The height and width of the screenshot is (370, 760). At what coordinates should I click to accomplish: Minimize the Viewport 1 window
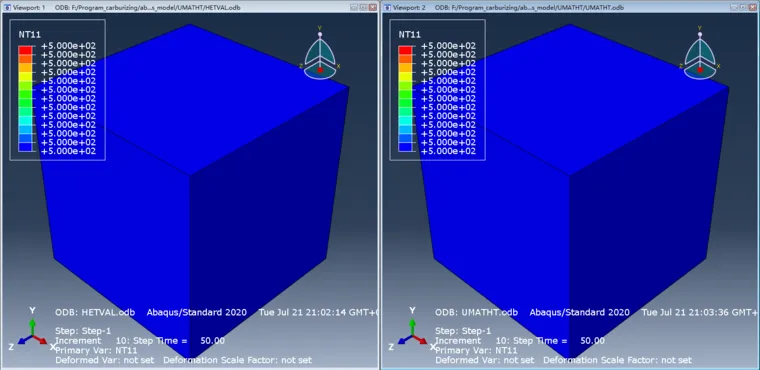pos(355,7)
